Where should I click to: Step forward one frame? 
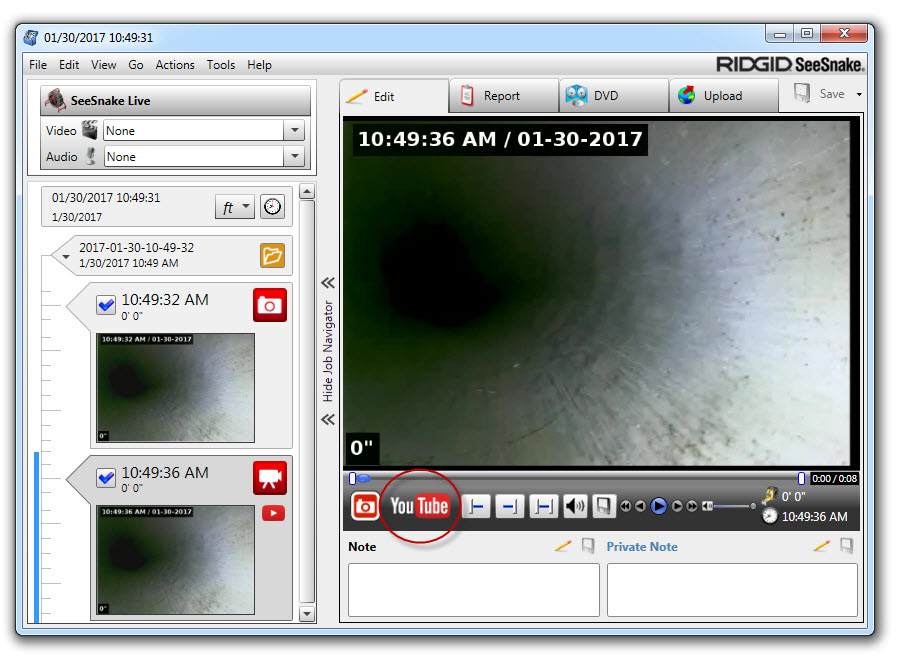pyautogui.click(x=677, y=507)
